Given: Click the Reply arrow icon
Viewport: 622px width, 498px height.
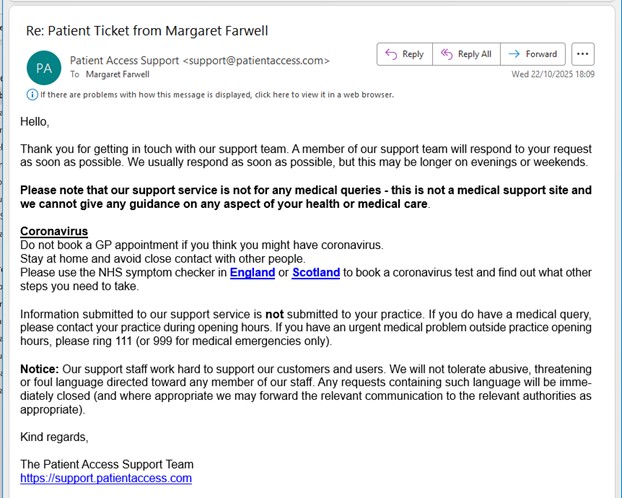Looking at the screenshot, I should [x=389, y=54].
